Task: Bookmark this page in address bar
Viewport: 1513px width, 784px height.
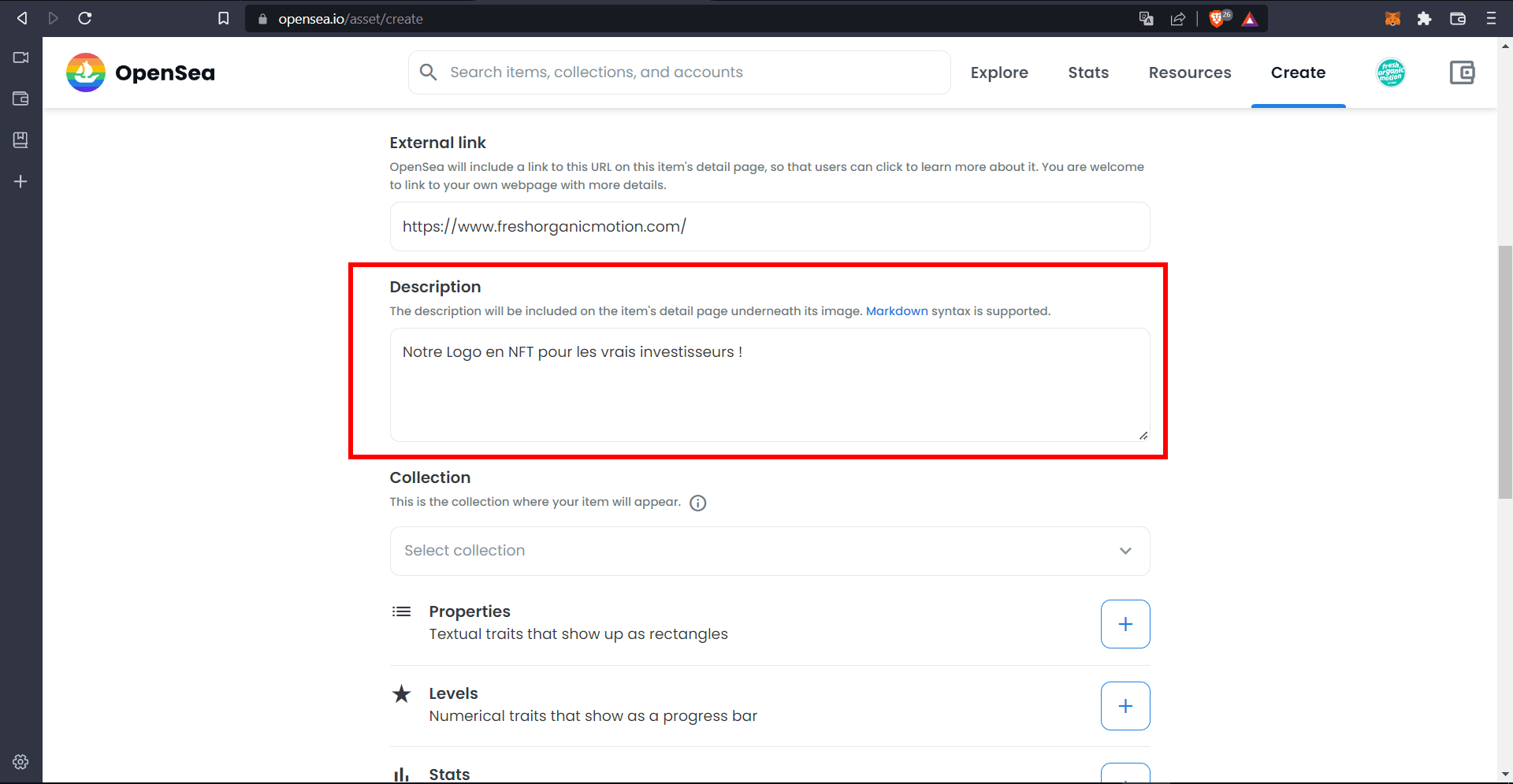Action: (224, 18)
